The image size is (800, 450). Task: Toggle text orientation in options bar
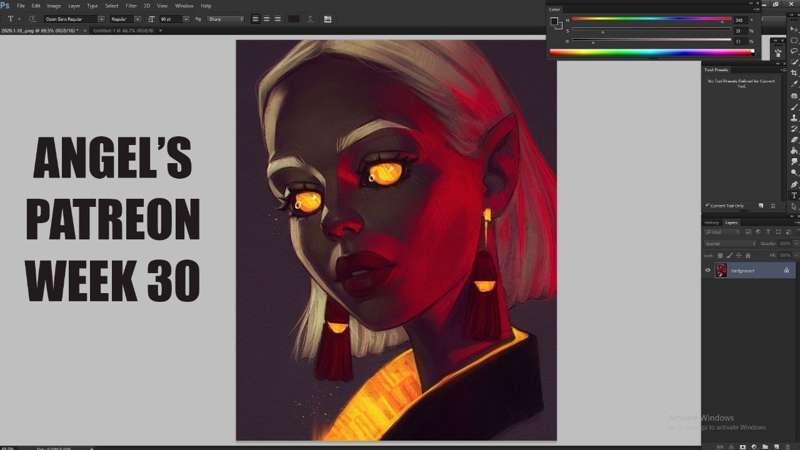tap(33, 19)
